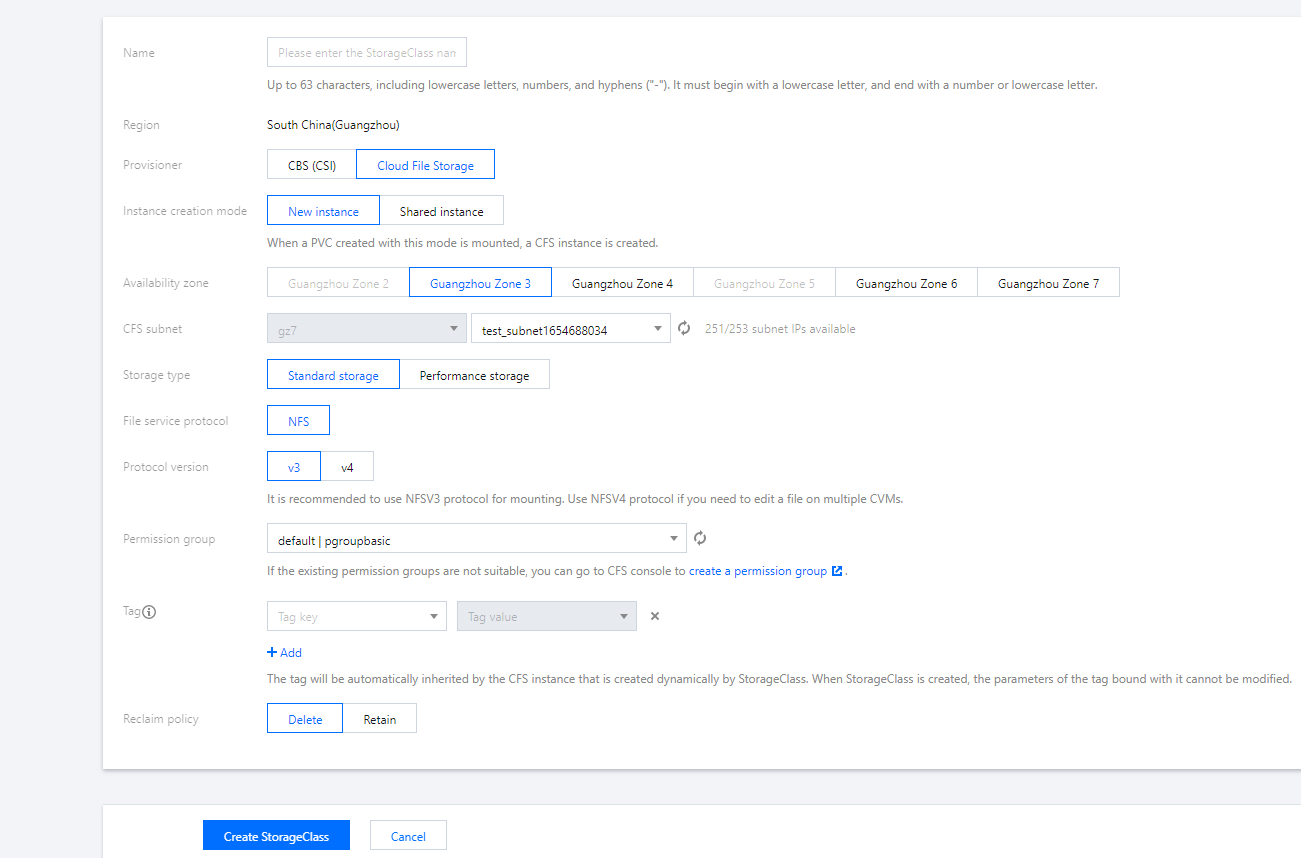Refresh the CFS subnet list
Viewport: 1301px width, 858px height.
coord(684,328)
